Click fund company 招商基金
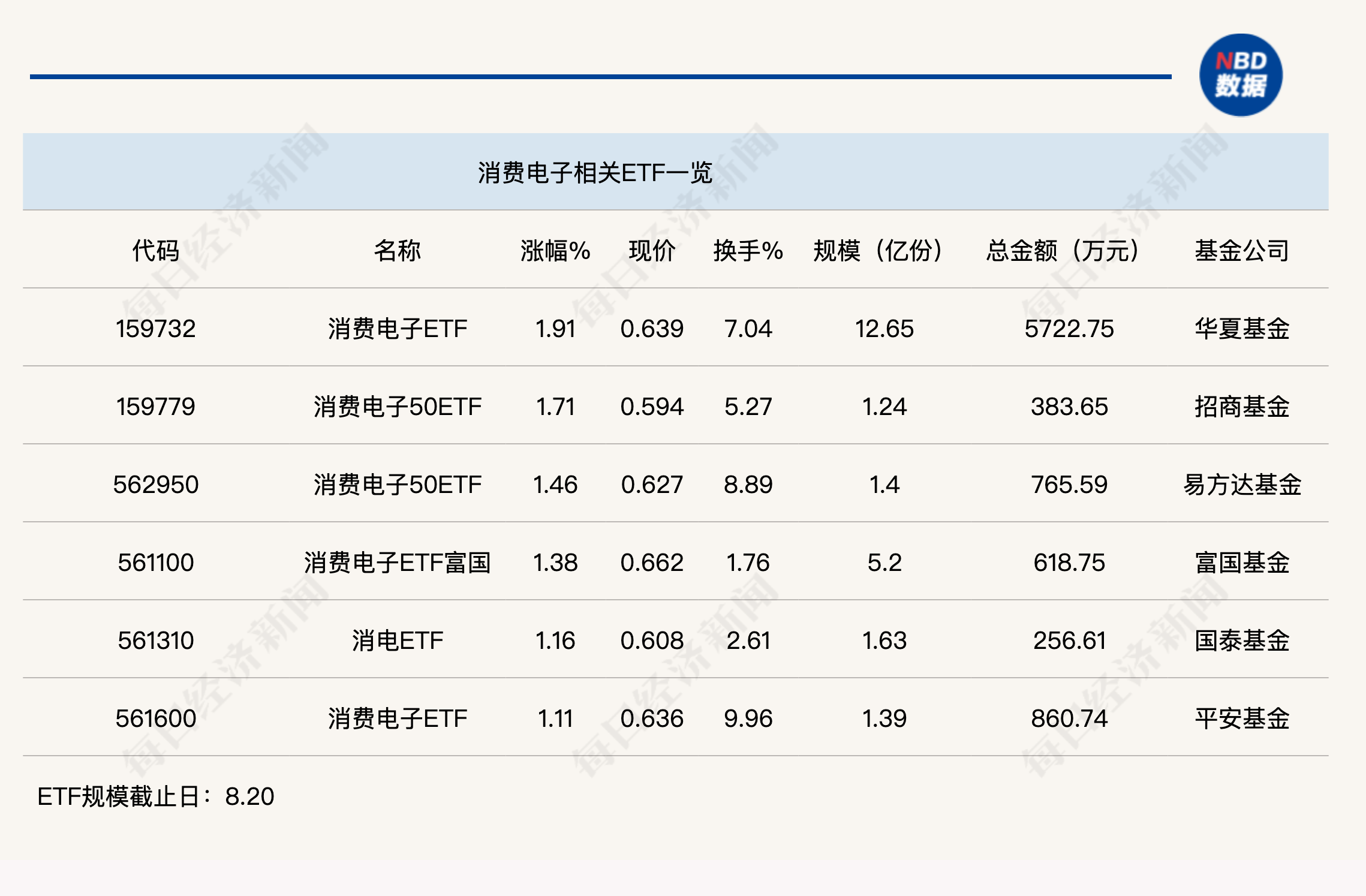Image resolution: width=1366 pixels, height=896 pixels. 1242,407
